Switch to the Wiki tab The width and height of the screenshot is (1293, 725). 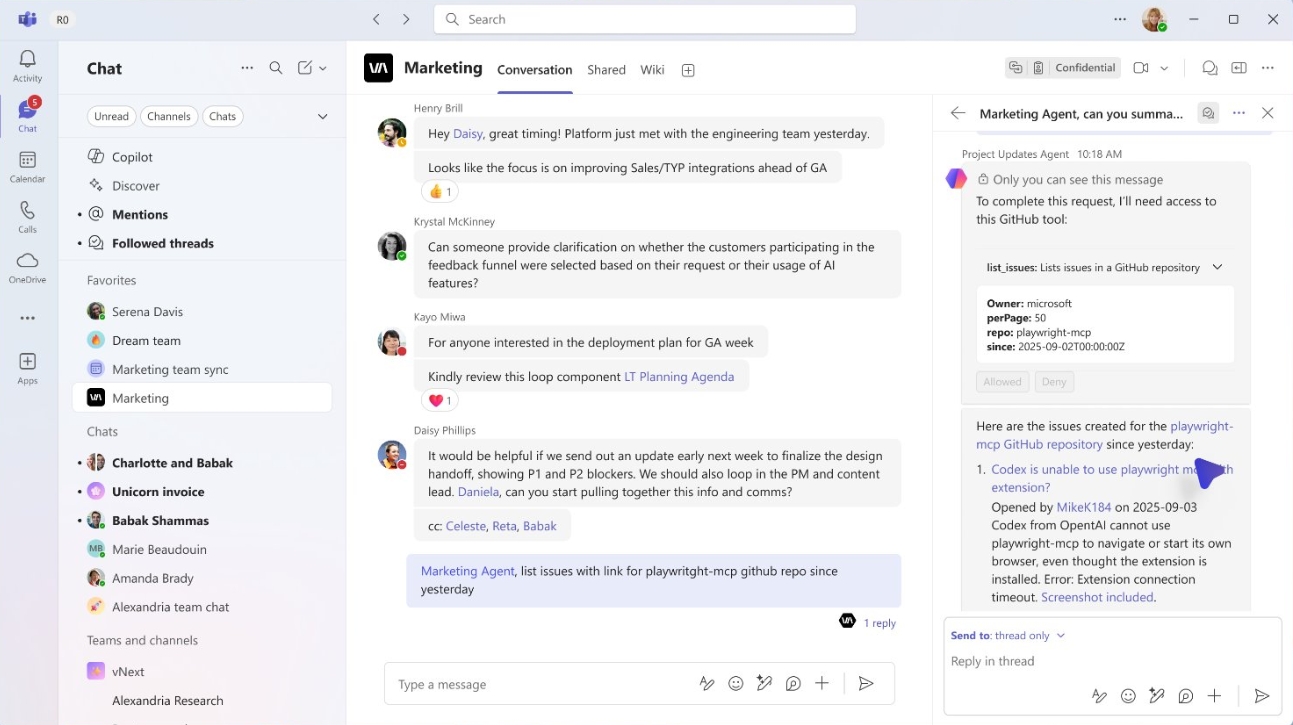(x=653, y=70)
